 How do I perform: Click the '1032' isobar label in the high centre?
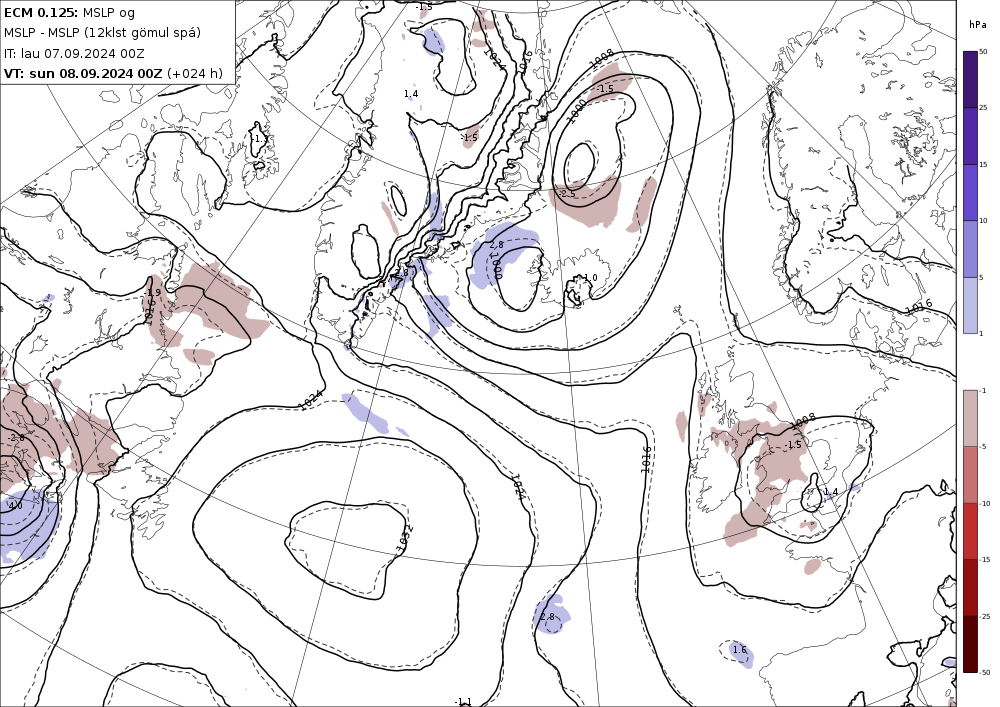pyautogui.click(x=406, y=537)
